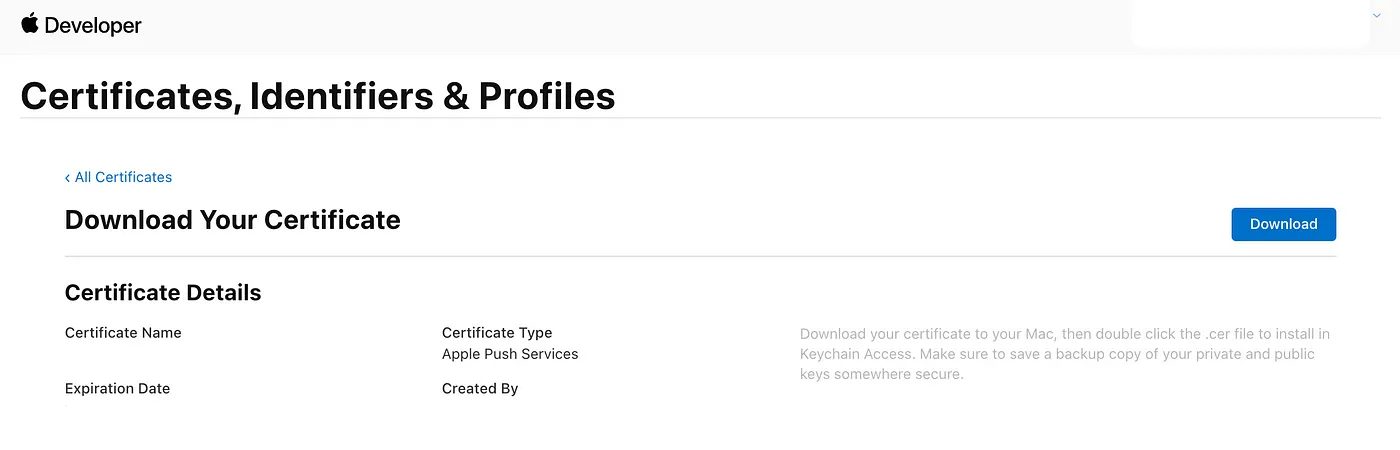Select the Created By label
The image size is (1400, 450).
480,389
